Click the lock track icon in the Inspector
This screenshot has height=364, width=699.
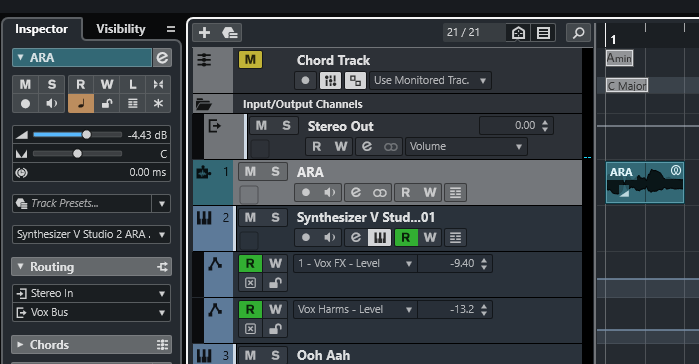tap(107, 103)
